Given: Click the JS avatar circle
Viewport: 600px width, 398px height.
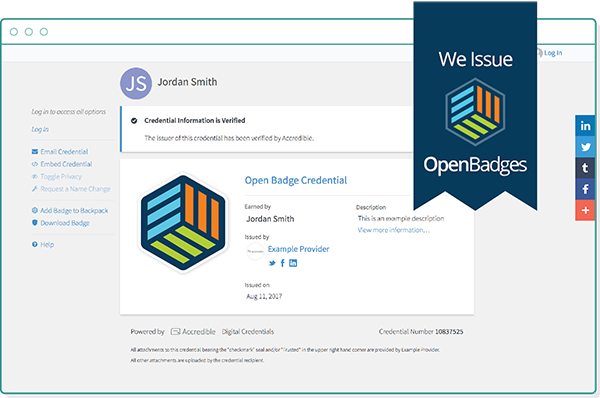Looking at the screenshot, I should (x=136, y=83).
